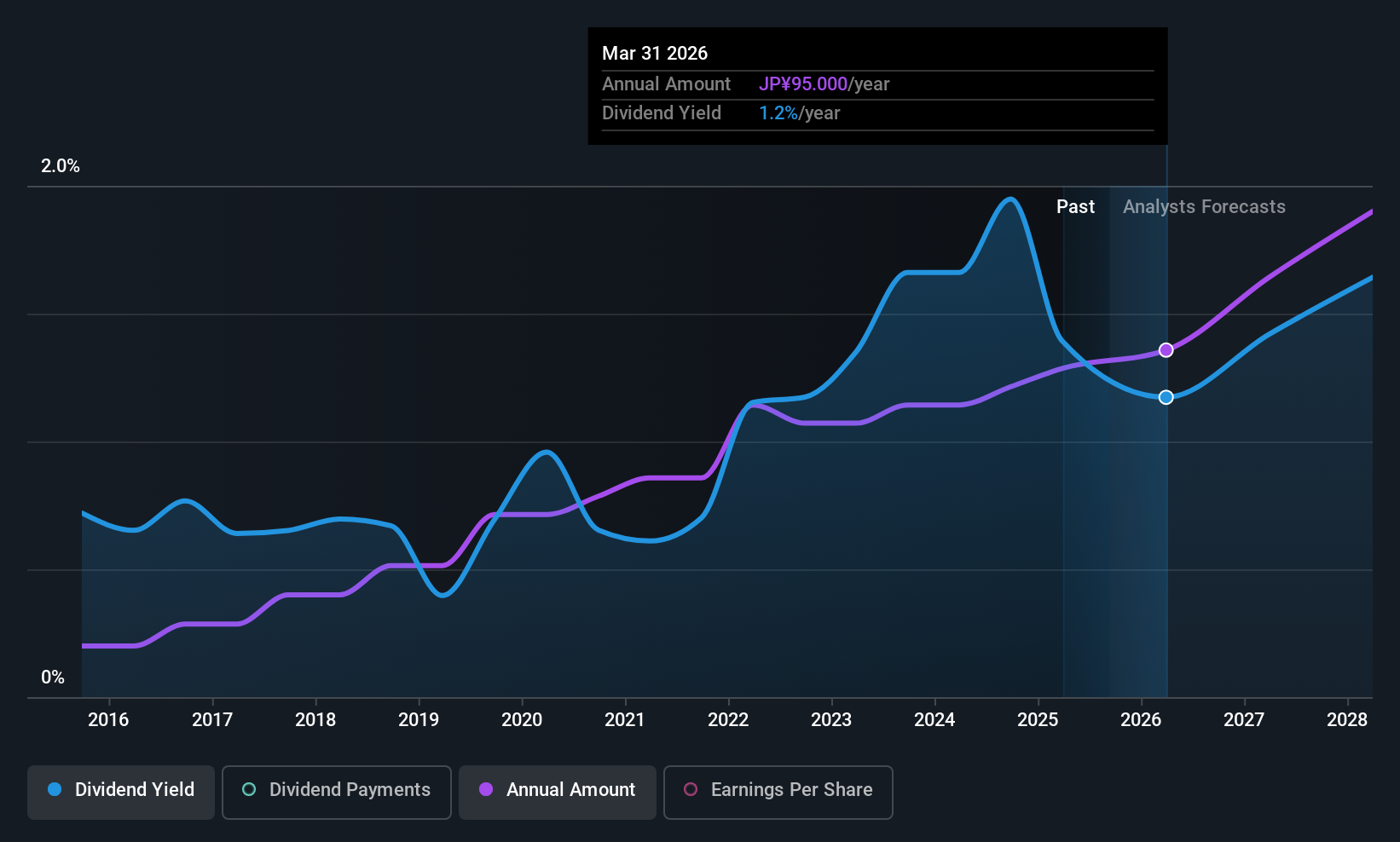This screenshot has width=1400, height=842.
Task: Click the 2025 x-axis year label
Action: click(x=1038, y=720)
